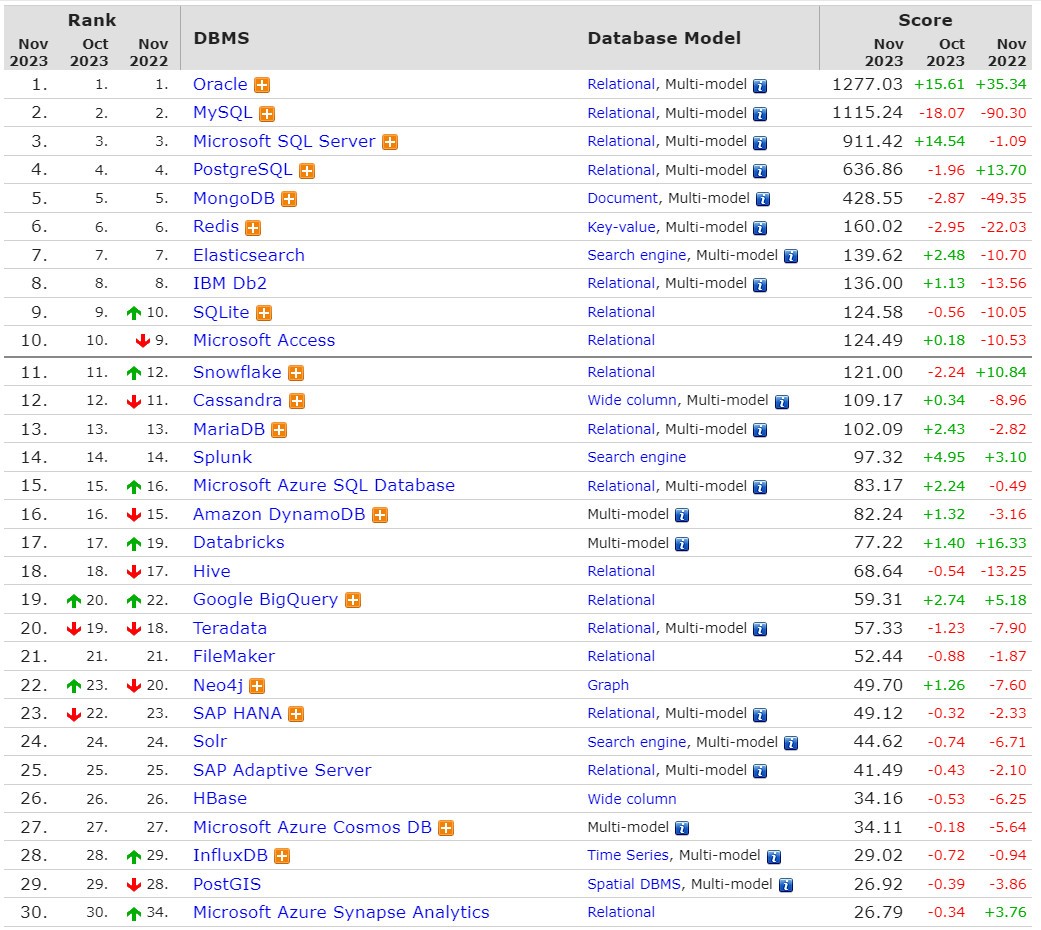Click the Microsoft Azure SQL Database link
Image resolution: width=1041 pixels, height=930 pixels.
[324, 485]
